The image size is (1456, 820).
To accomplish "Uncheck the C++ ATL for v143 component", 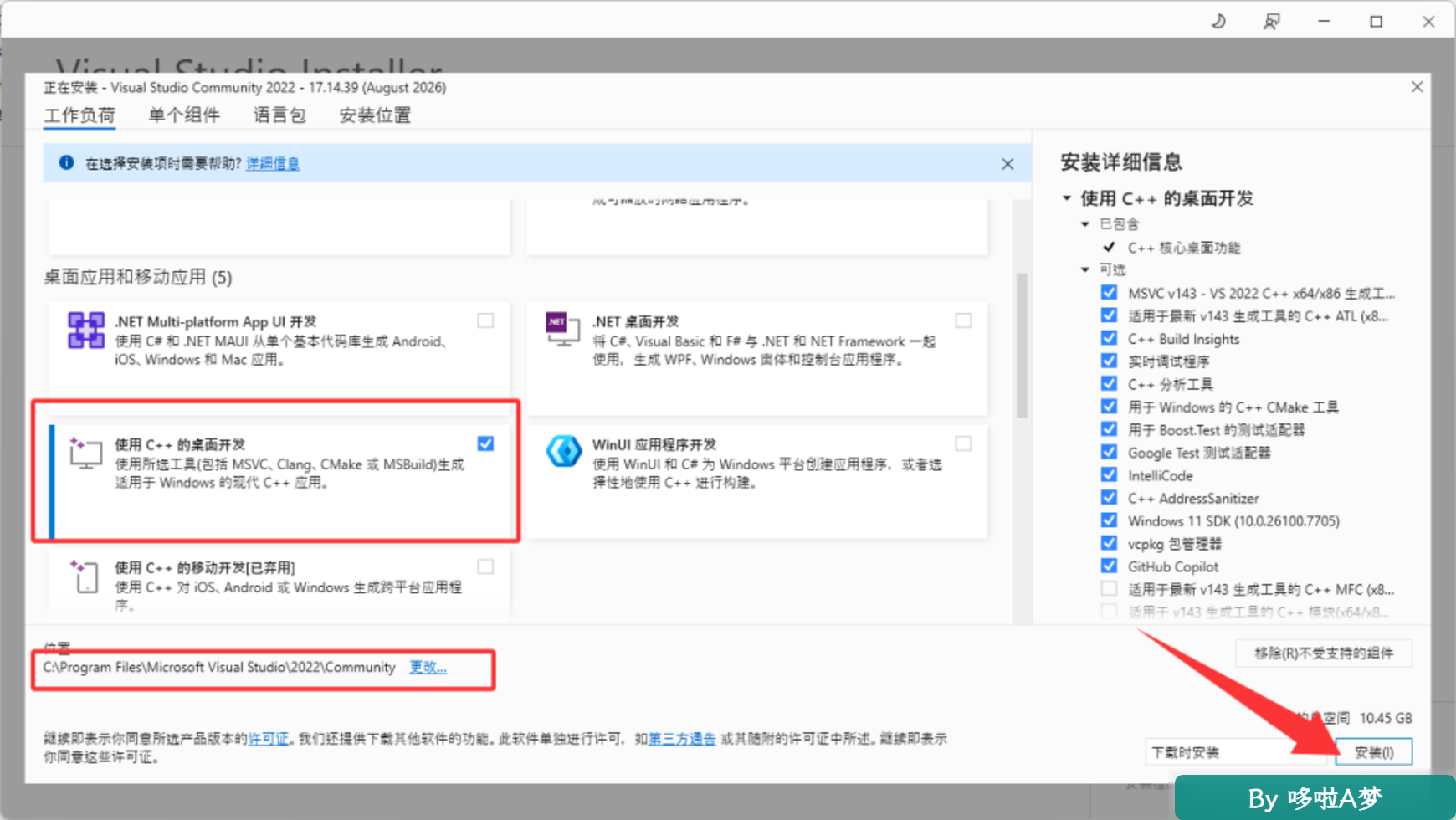I will coord(1109,315).
